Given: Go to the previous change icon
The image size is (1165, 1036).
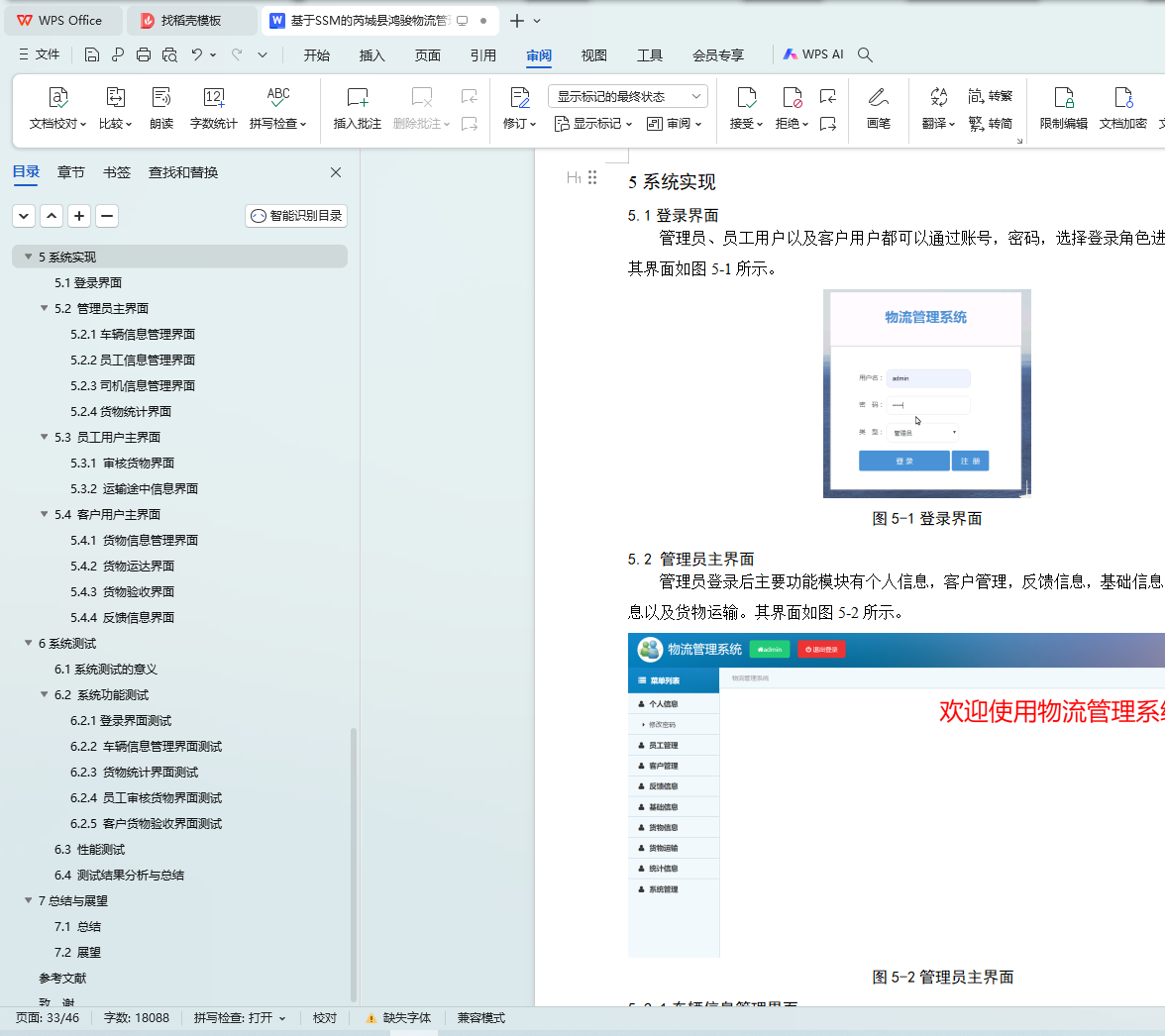Looking at the screenshot, I should click(x=828, y=96).
